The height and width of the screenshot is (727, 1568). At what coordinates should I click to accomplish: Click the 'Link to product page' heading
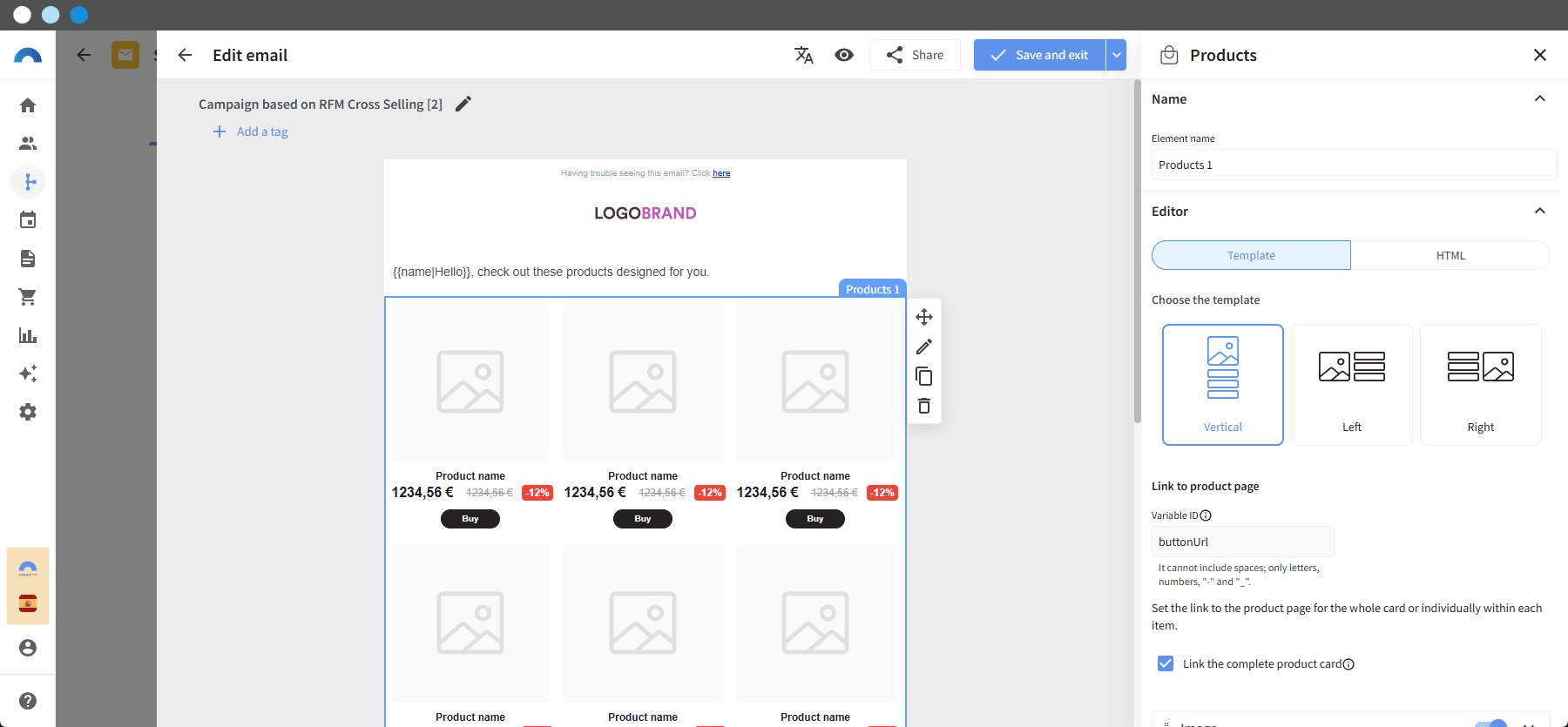pos(1206,486)
